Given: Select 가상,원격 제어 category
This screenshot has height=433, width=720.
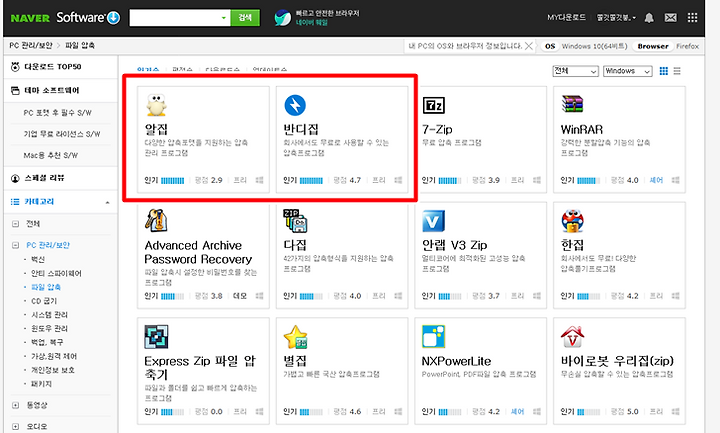Looking at the screenshot, I should pos(54,356).
